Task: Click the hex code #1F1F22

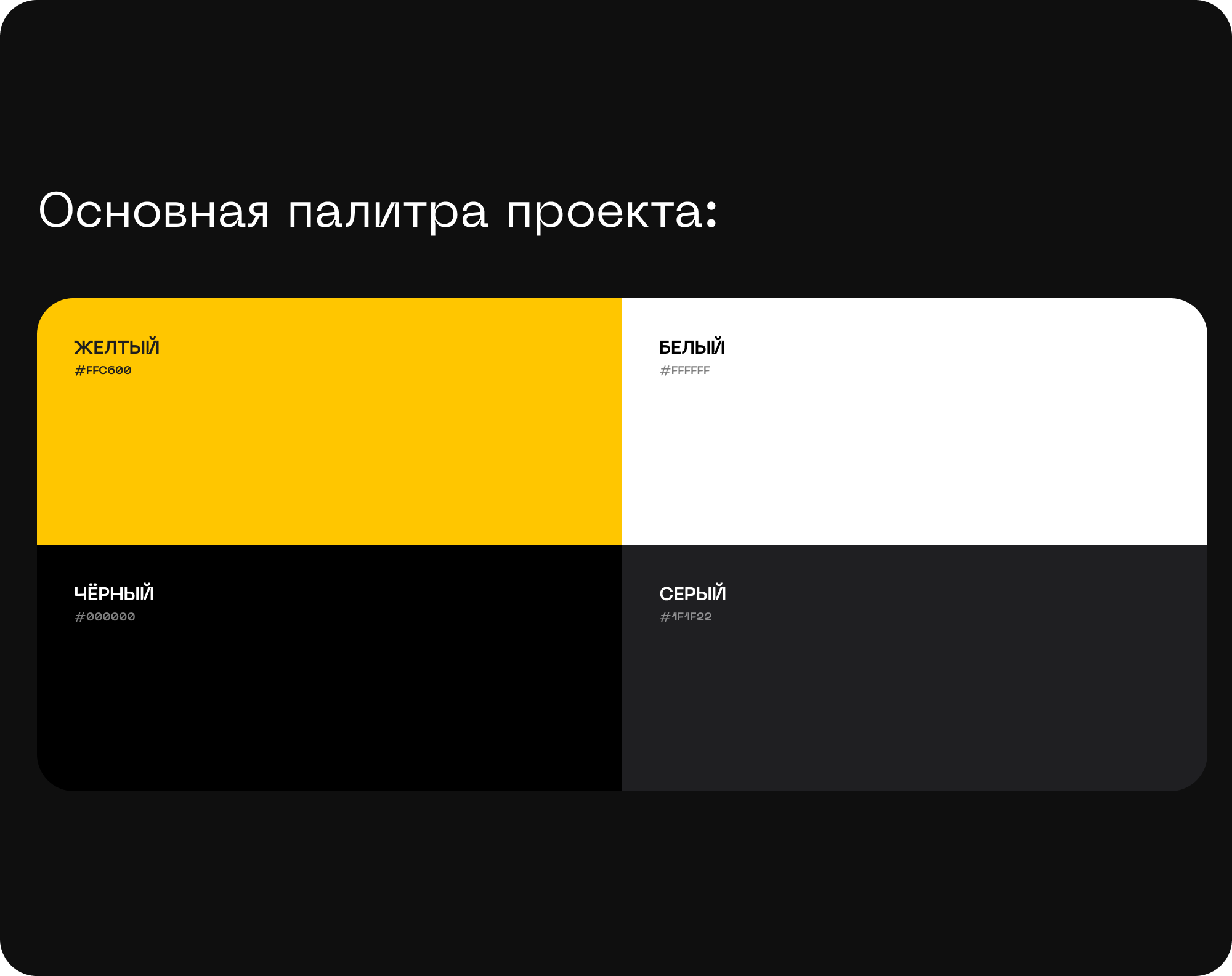Action: (686, 616)
